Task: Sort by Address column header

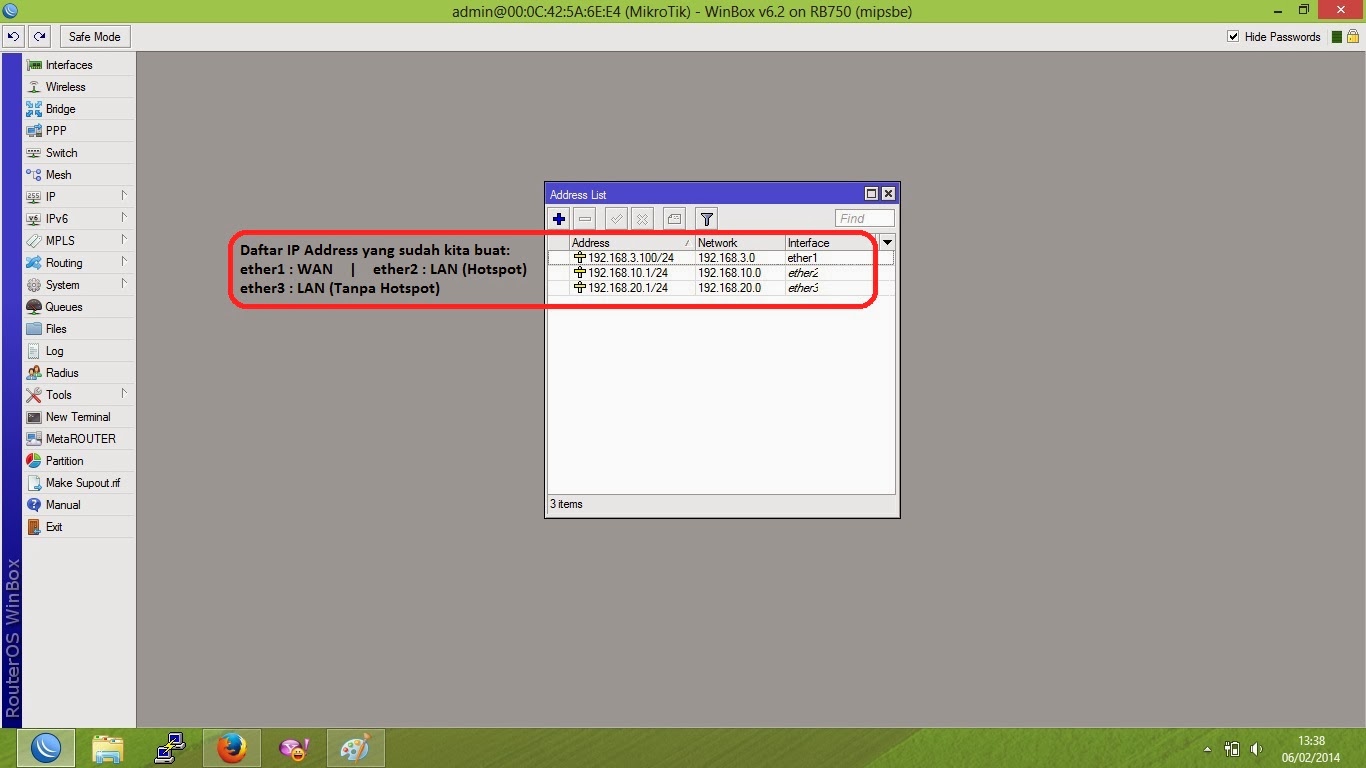Action: [632, 243]
